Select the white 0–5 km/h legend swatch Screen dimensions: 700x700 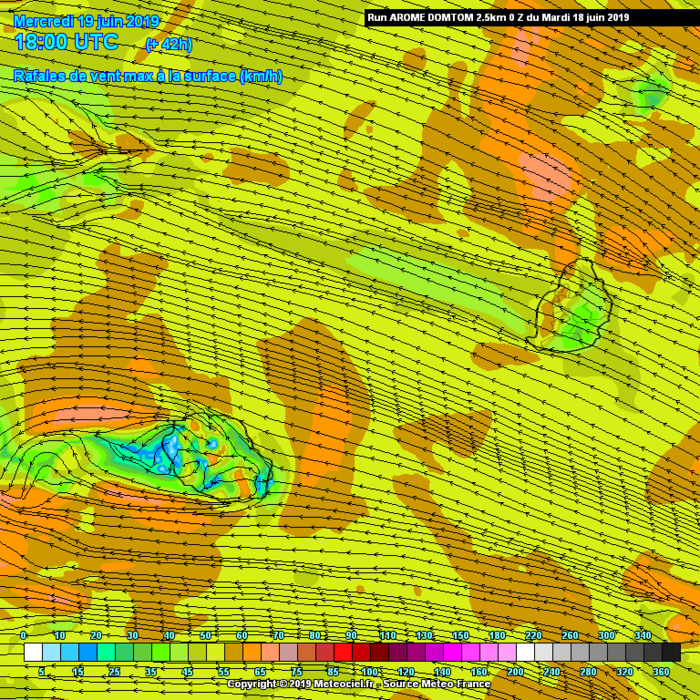(33, 652)
